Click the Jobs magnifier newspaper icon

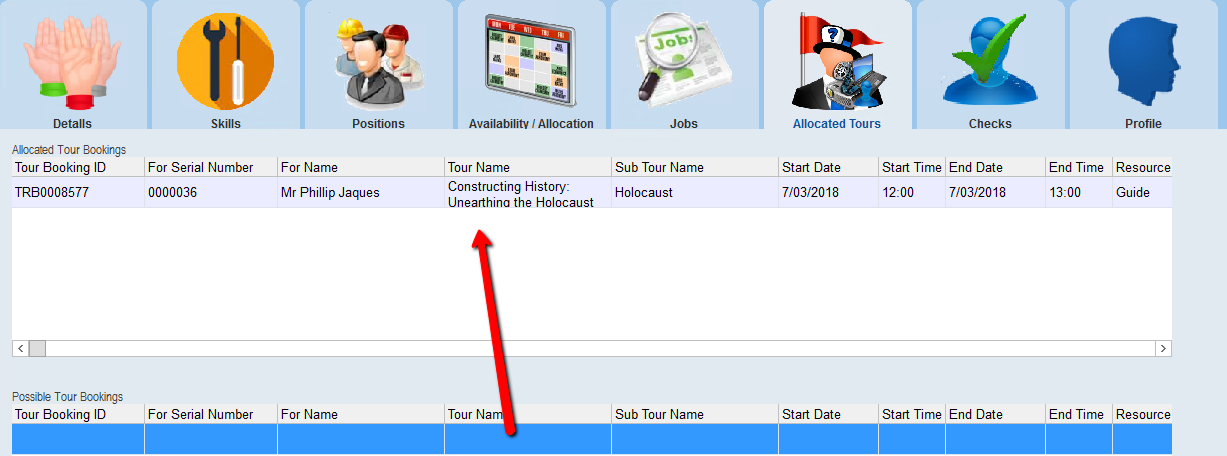684,60
